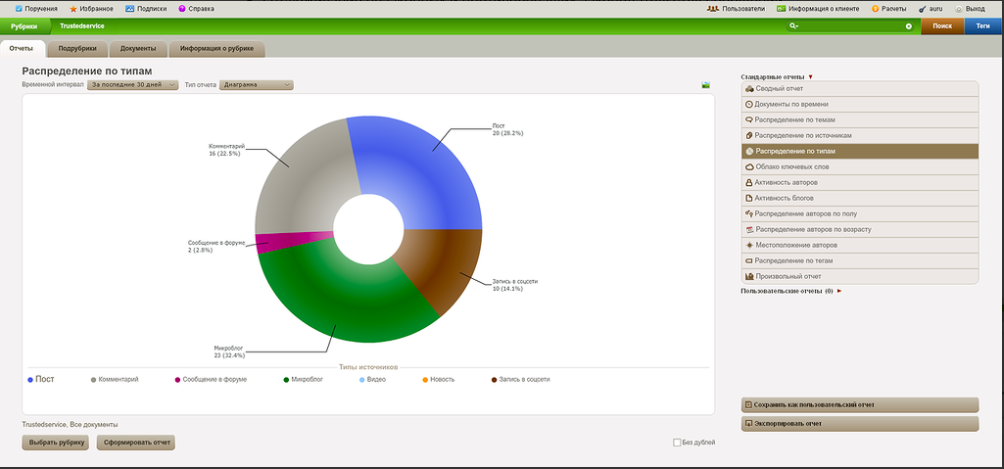This screenshot has height=469, width=1004.
Task: Open the Рубрики menu in green bar
Action: (x=24, y=26)
